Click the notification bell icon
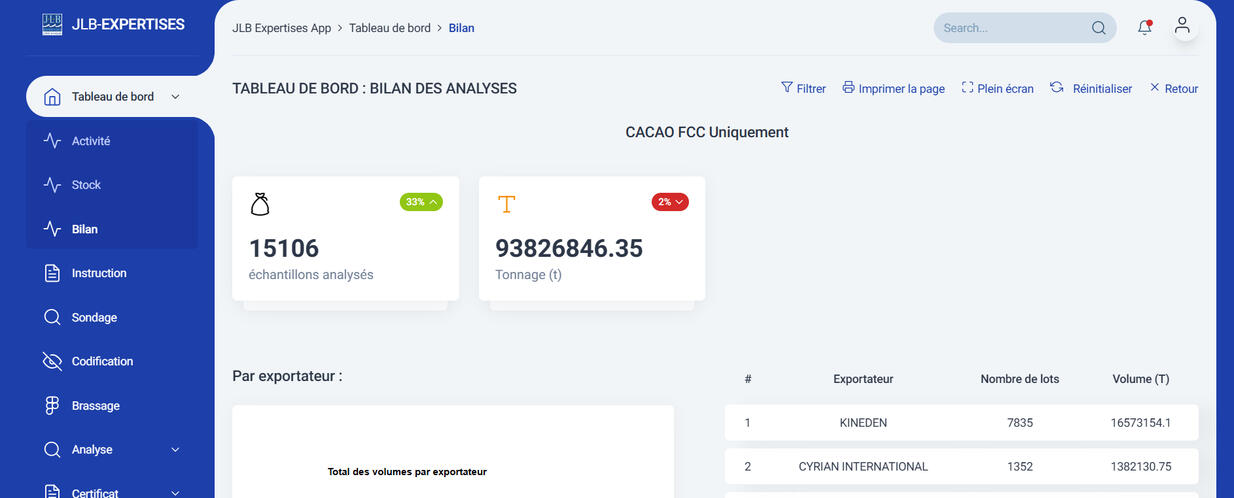Image resolution: width=1234 pixels, height=498 pixels. [1145, 28]
